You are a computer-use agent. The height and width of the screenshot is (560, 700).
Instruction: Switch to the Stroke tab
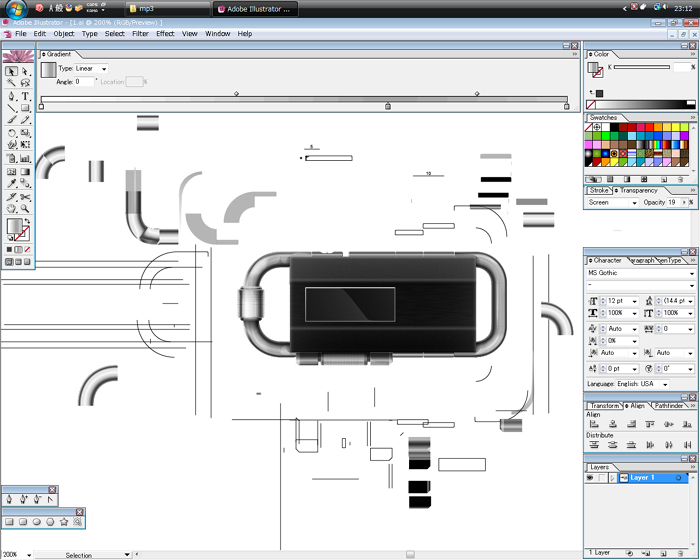pyautogui.click(x=599, y=190)
